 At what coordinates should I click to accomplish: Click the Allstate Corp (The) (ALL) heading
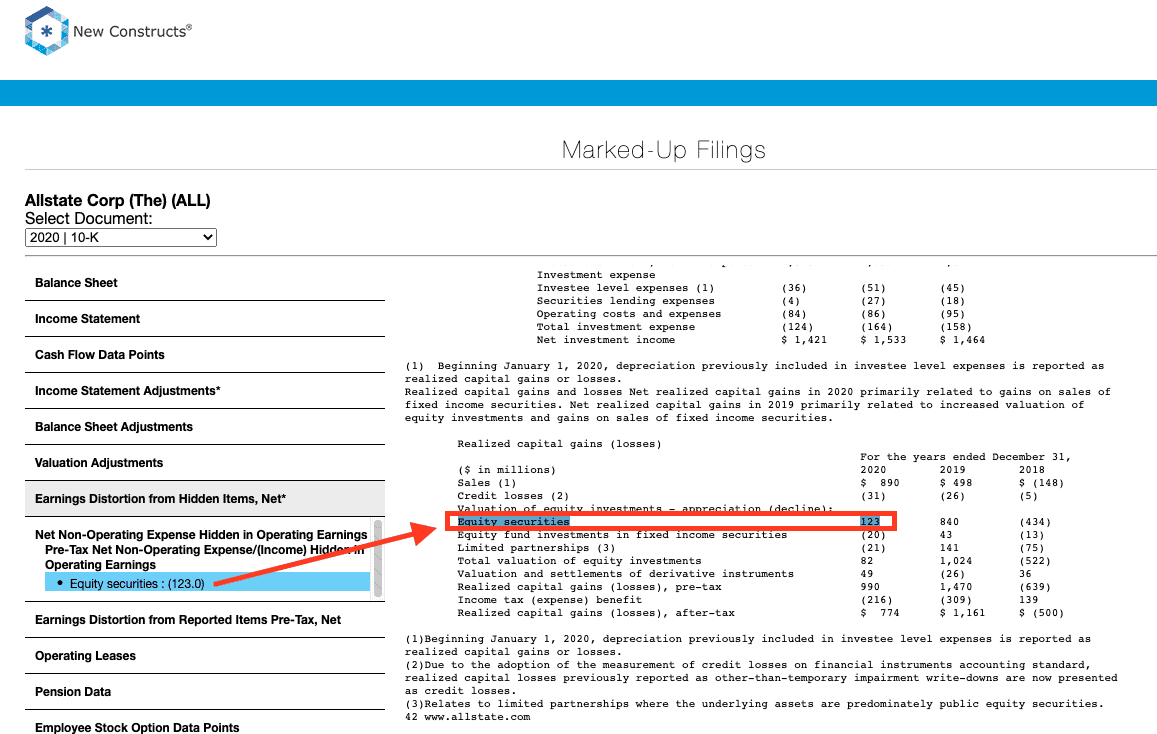point(117,201)
